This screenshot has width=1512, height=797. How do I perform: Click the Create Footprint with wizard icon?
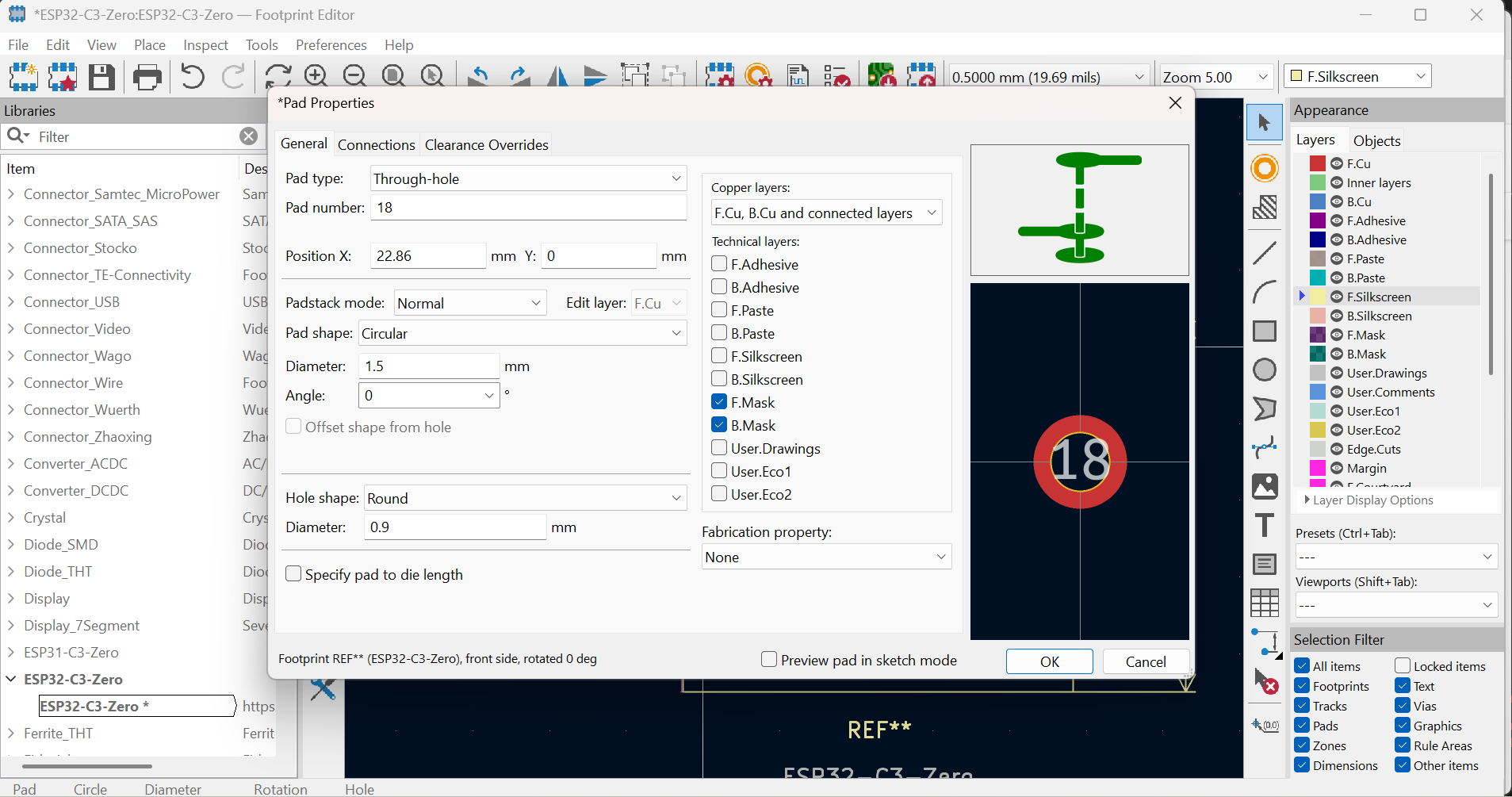pyautogui.click(x=63, y=76)
